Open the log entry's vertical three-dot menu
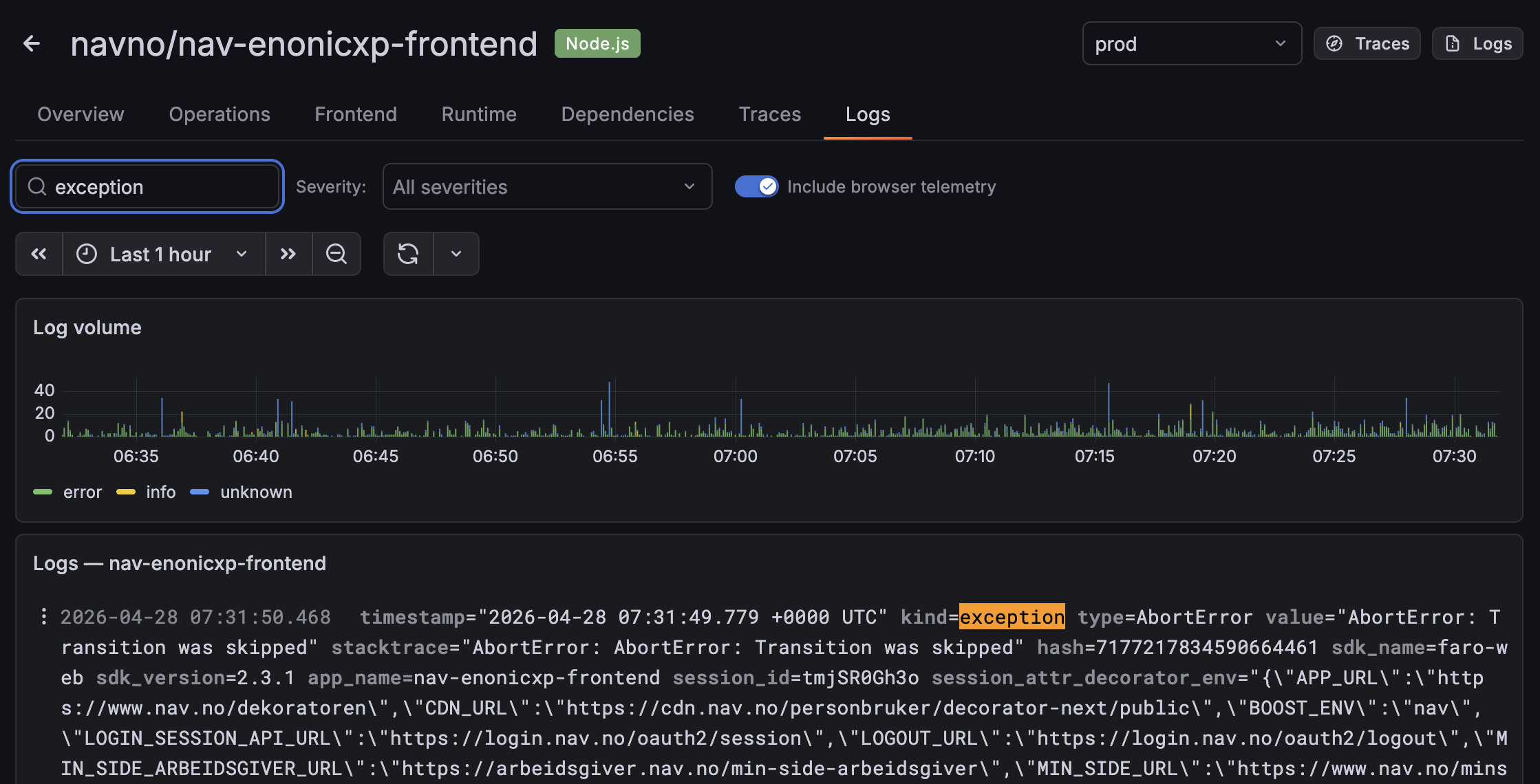1540x784 pixels. [x=43, y=617]
